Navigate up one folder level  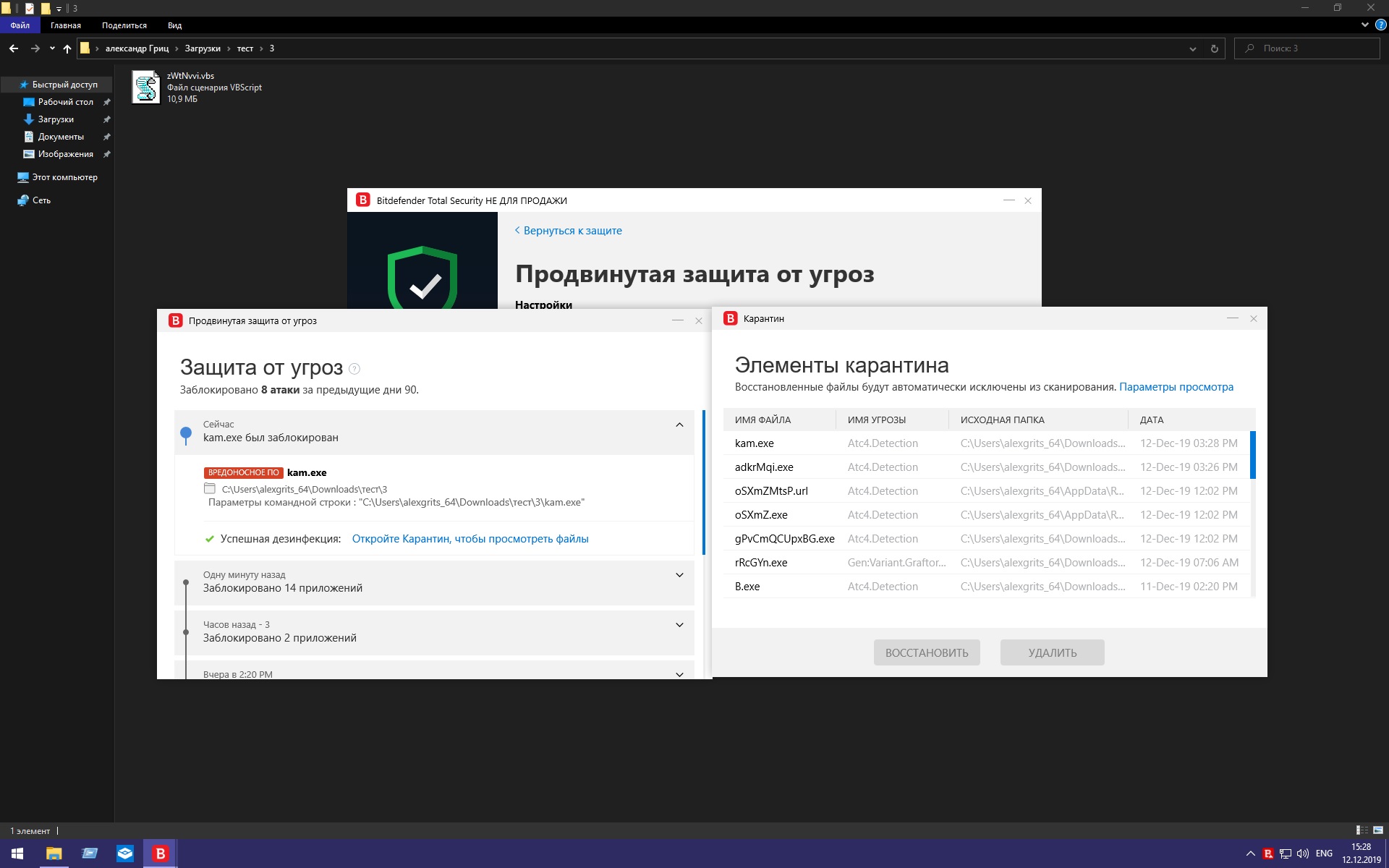pos(67,48)
